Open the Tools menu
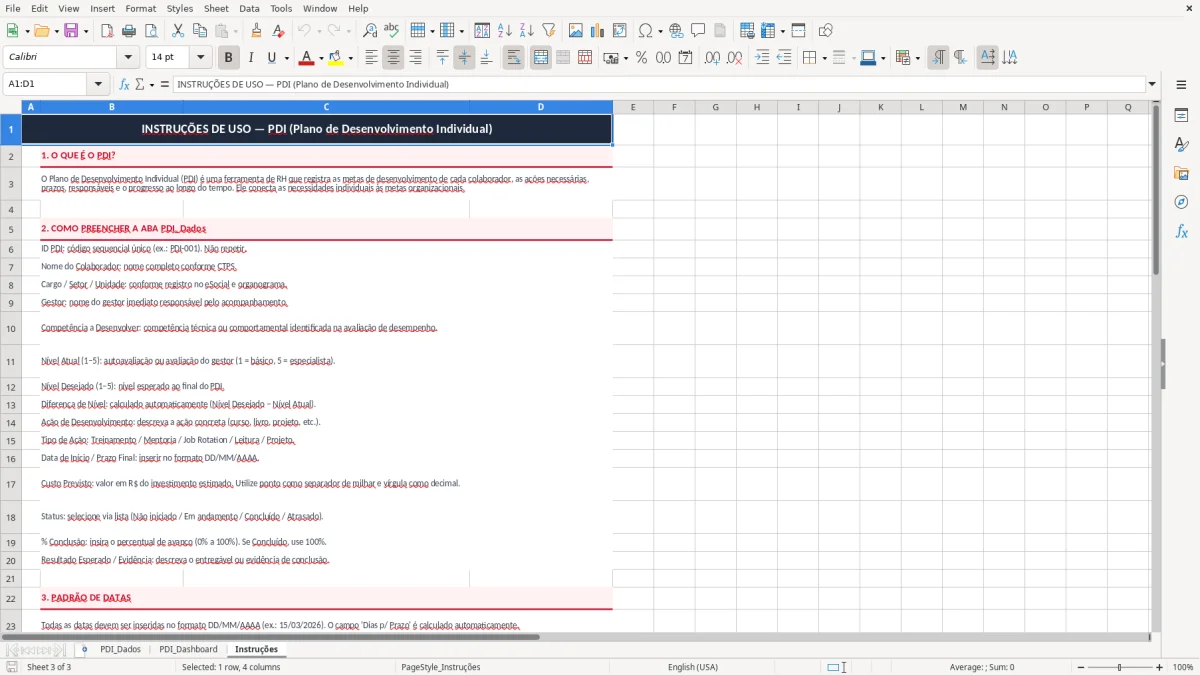1200x675 pixels. (281, 8)
